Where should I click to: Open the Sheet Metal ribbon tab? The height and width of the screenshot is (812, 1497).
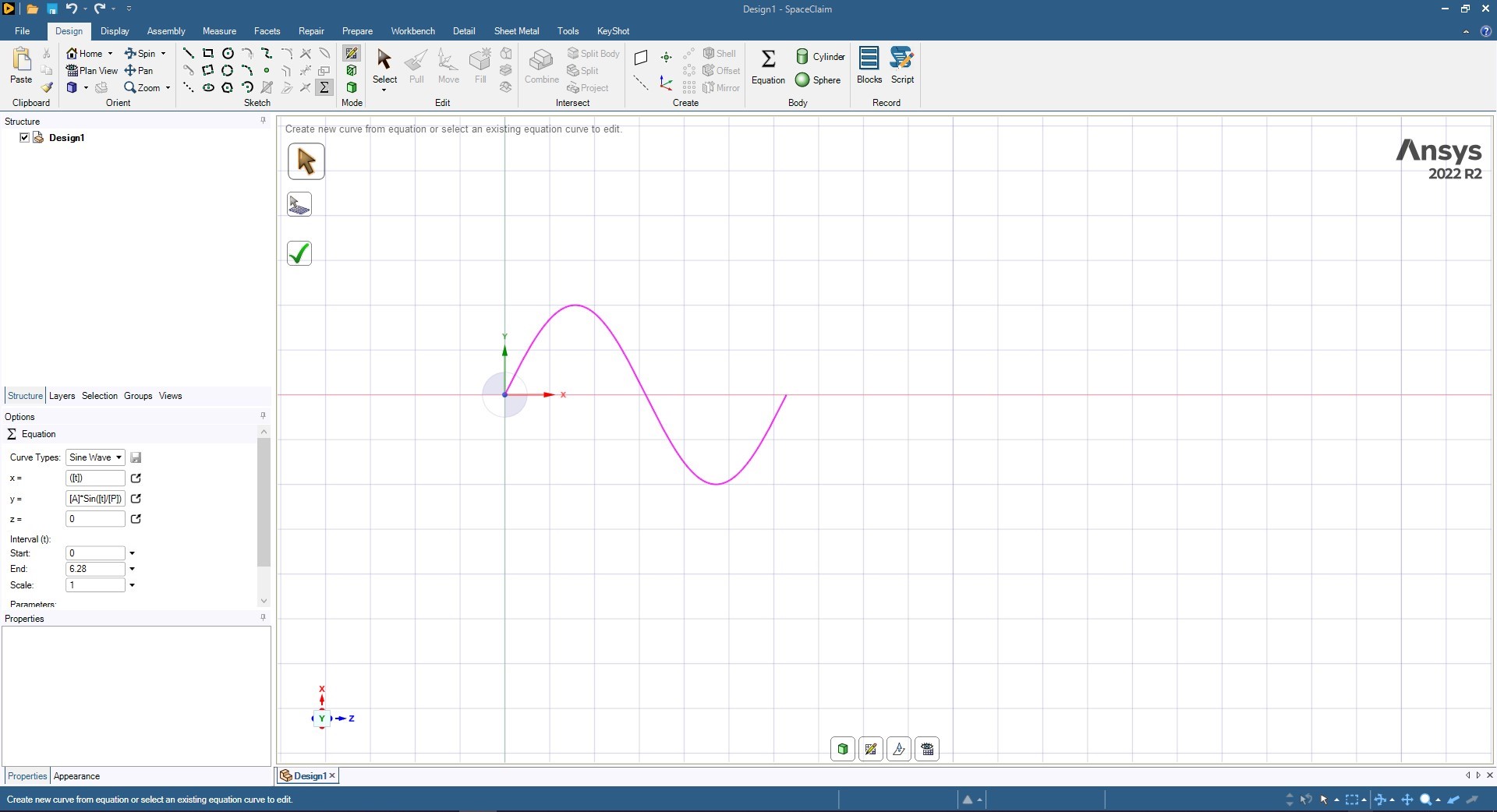click(516, 31)
